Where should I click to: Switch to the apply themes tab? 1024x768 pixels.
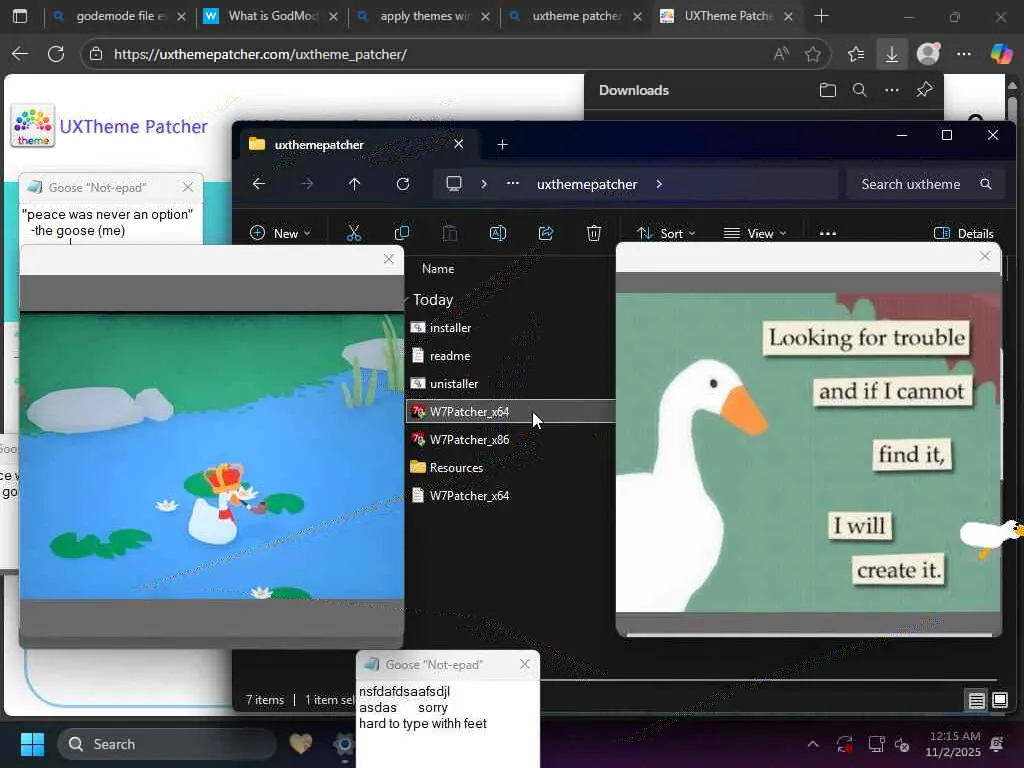[x=424, y=16]
